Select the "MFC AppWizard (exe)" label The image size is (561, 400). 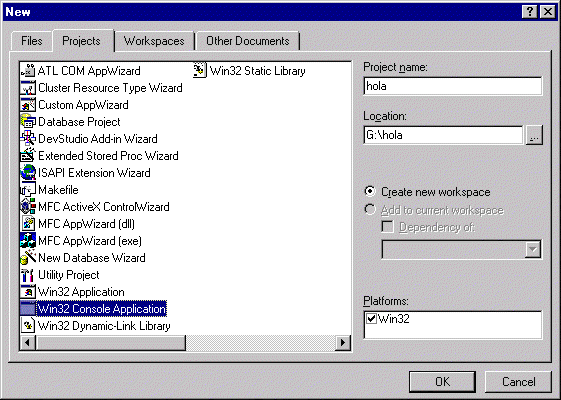coord(90,241)
